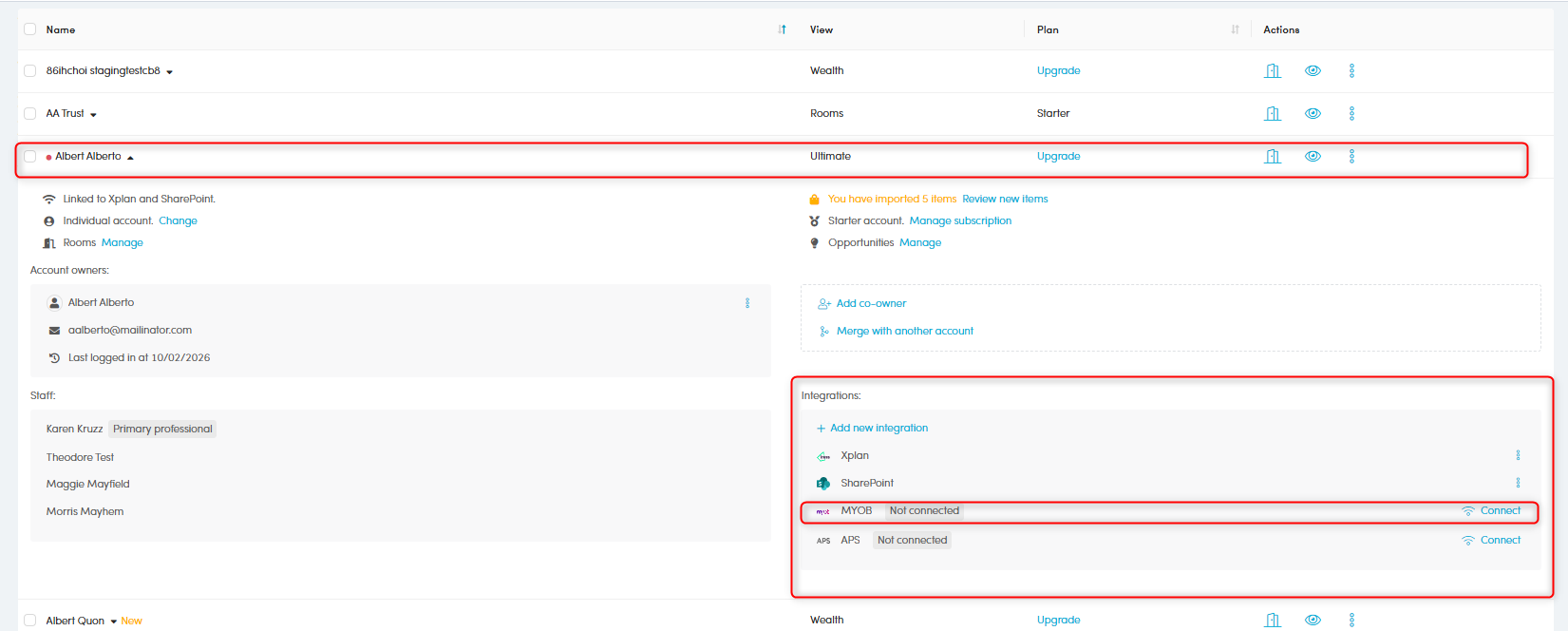This screenshot has height=631, width=1568.
Task: Open rooms icon for Albert Alberto row
Action: point(1273,157)
